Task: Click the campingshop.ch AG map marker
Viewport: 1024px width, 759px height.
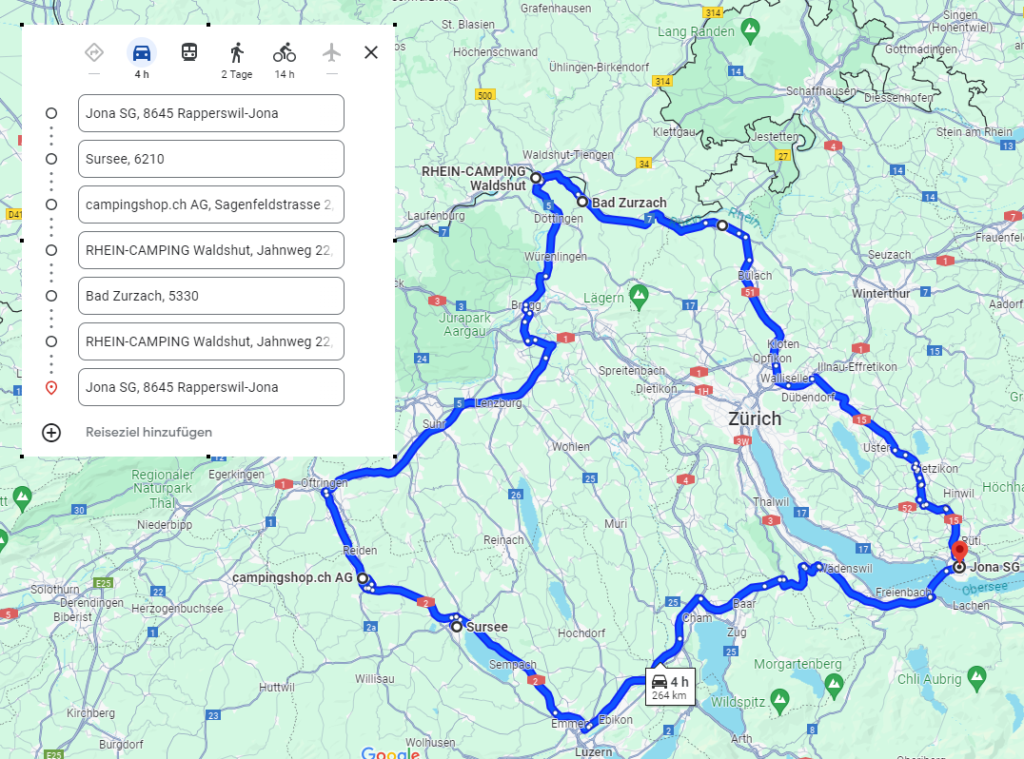Action: (x=362, y=578)
